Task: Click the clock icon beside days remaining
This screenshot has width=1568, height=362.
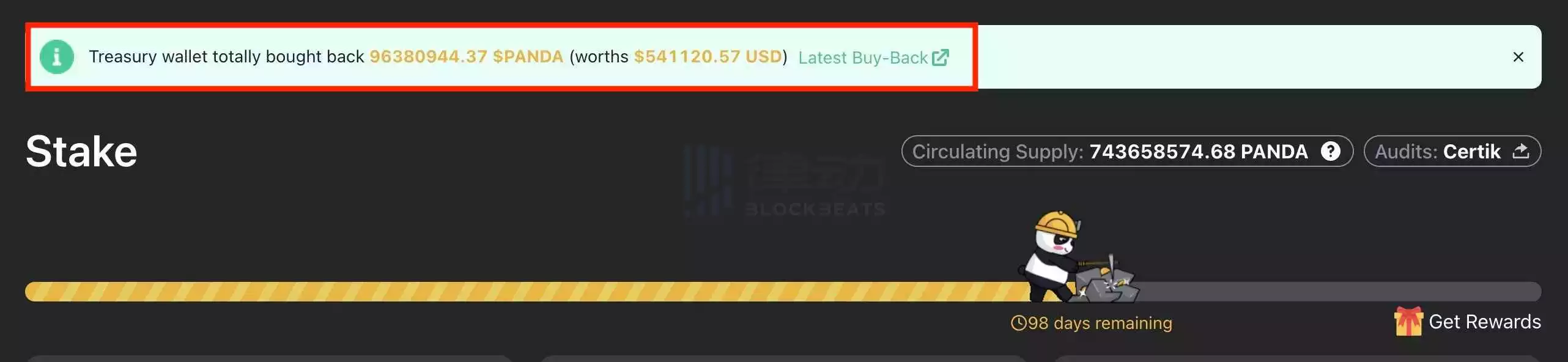Action: (1018, 323)
